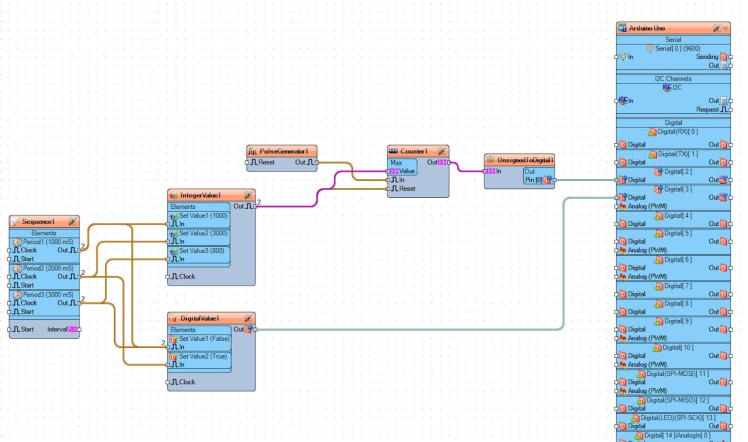Open the DigitalValue1 settings wrench icon
The image size is (748, 442).
[248, 318]
